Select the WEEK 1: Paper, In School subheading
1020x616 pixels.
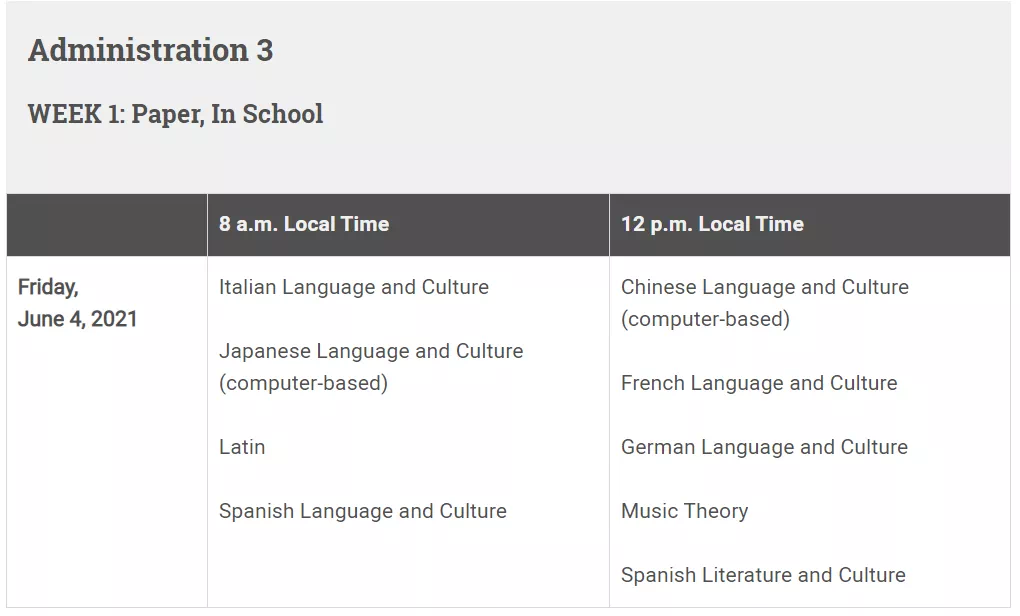point(175,114)
